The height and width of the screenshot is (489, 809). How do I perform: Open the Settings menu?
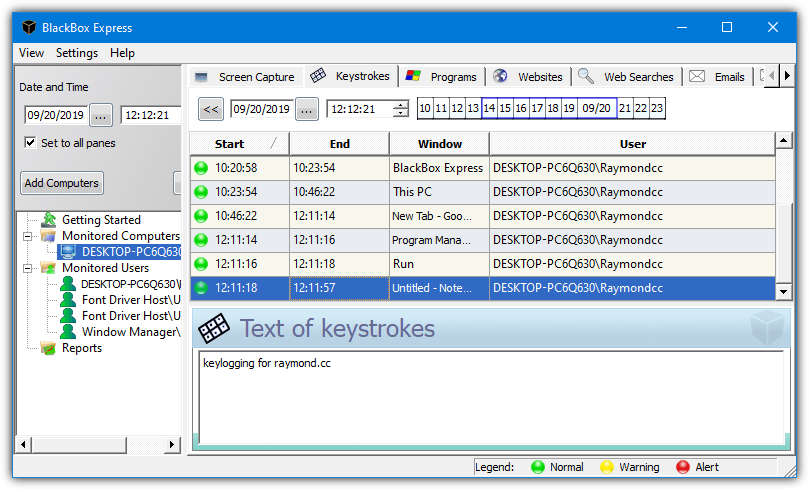pos(77,53)
